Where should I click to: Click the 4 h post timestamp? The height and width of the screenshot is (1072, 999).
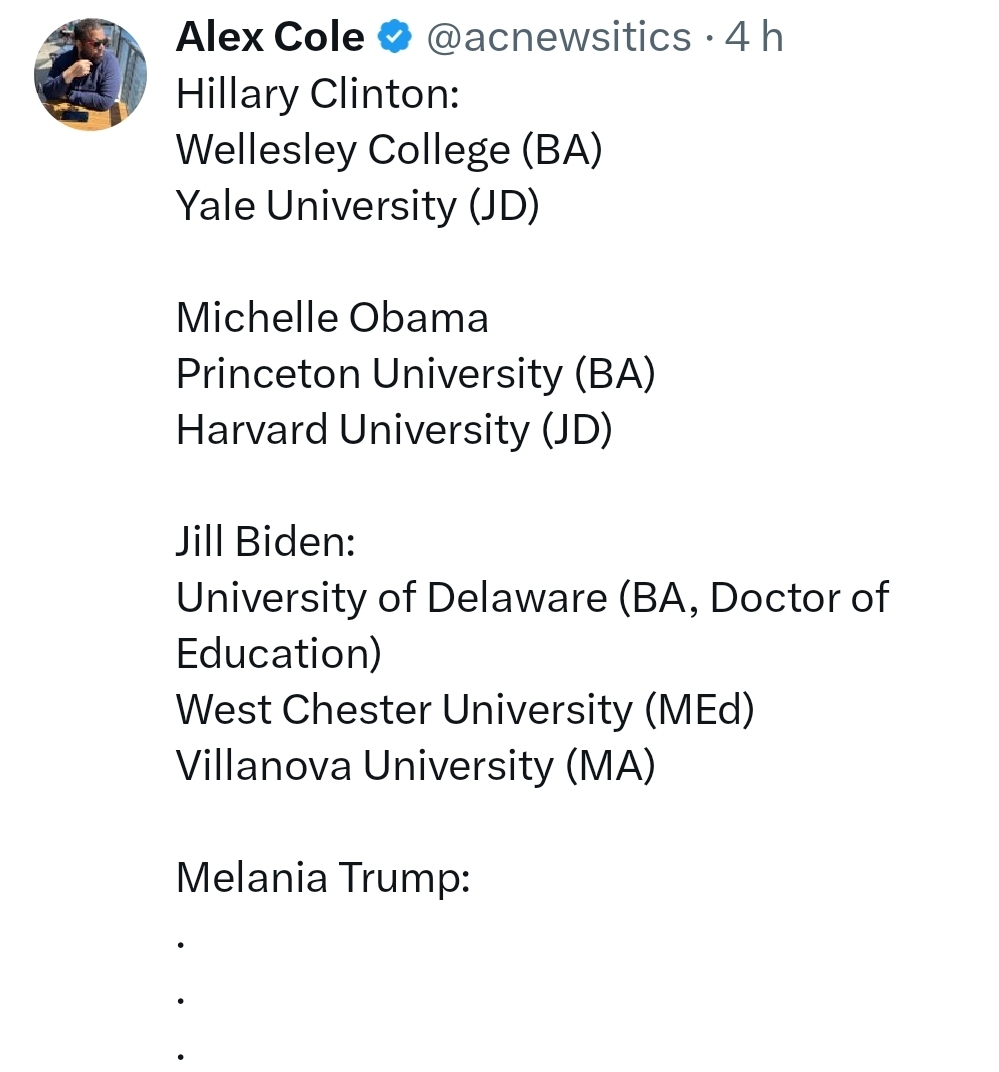(754, 38)
